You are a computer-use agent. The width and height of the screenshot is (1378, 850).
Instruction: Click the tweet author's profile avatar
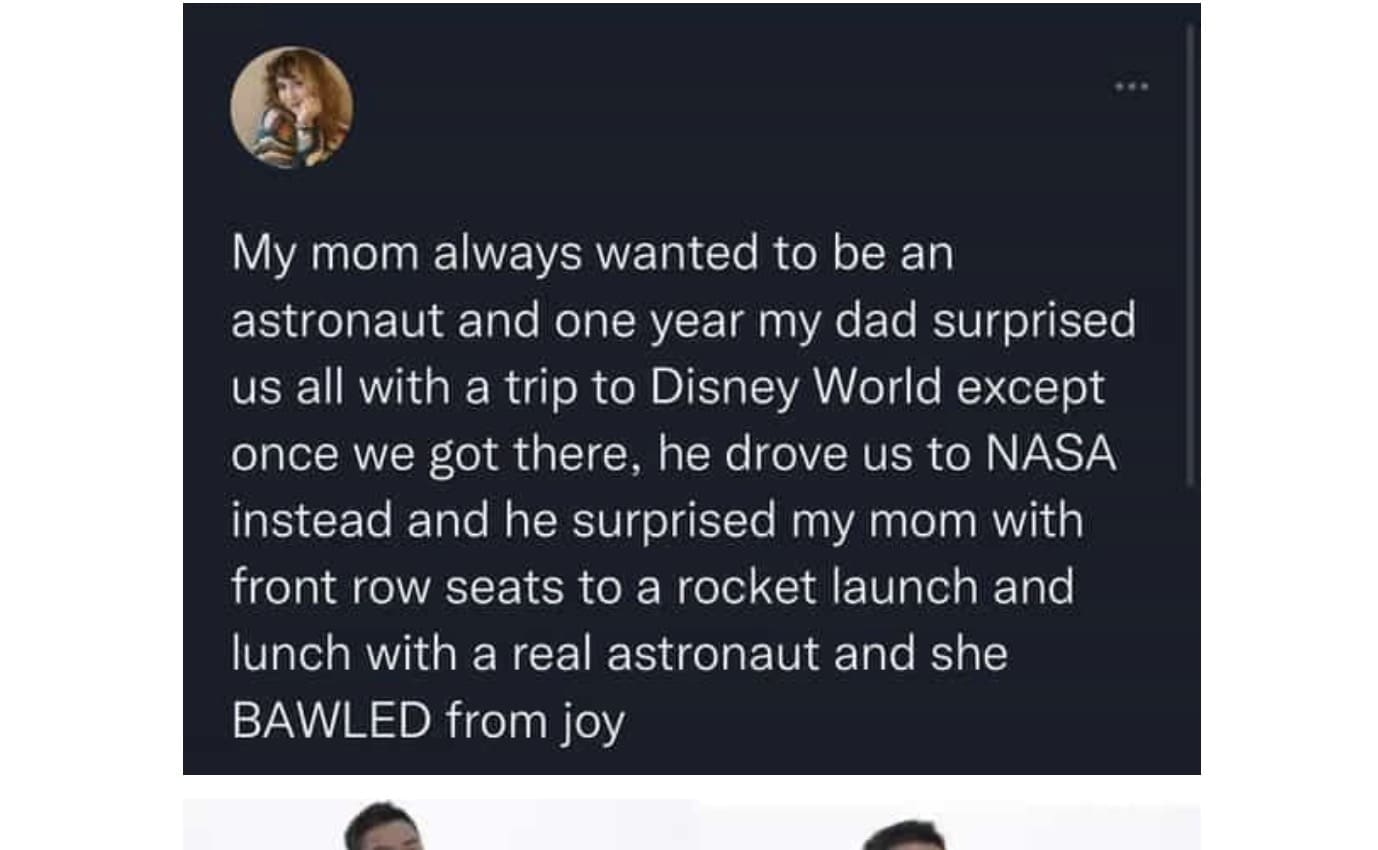pyautogui.click(x=291, y=107)
